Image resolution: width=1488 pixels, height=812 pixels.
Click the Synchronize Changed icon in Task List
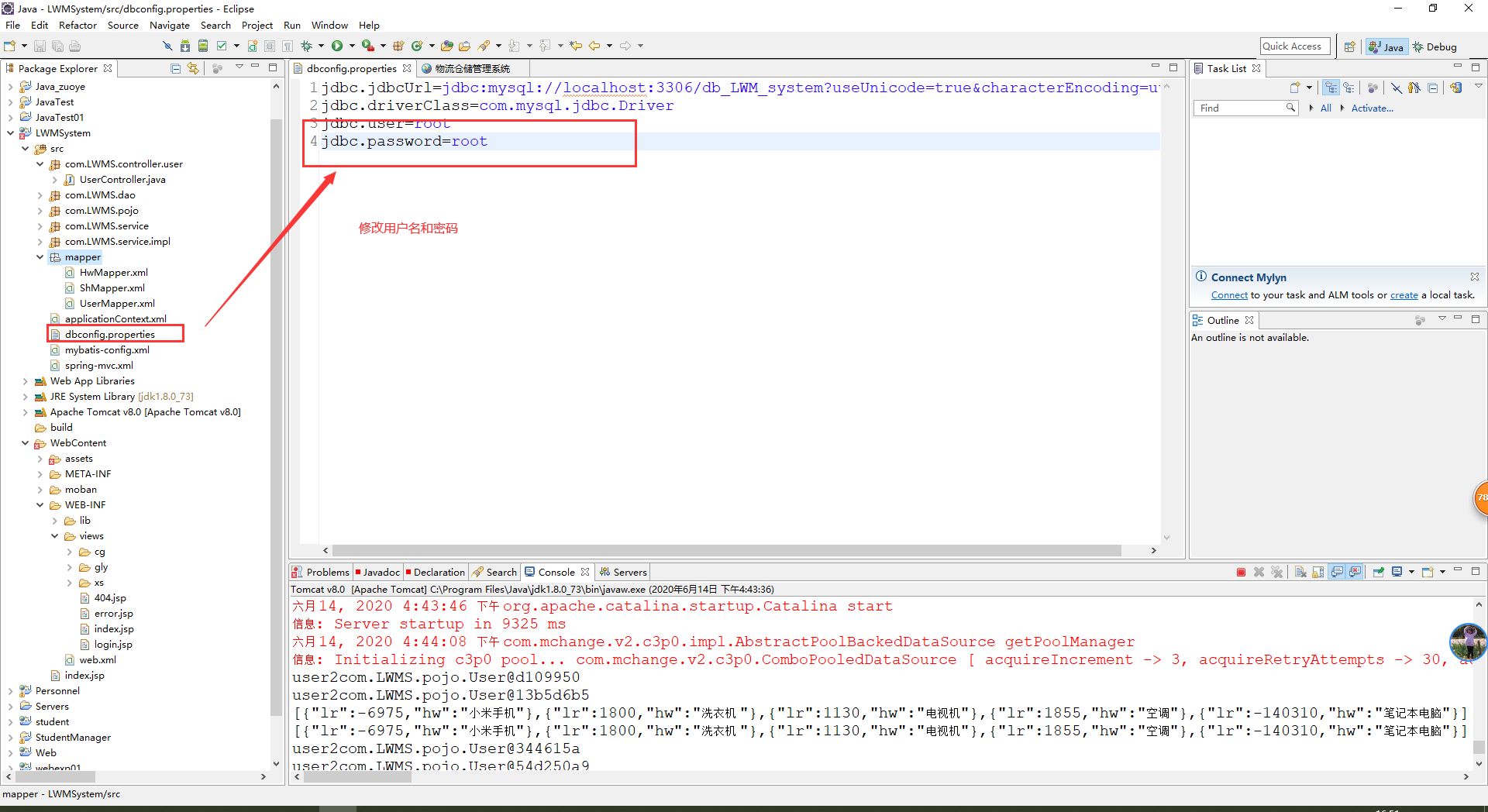[x=1455, y=88]
